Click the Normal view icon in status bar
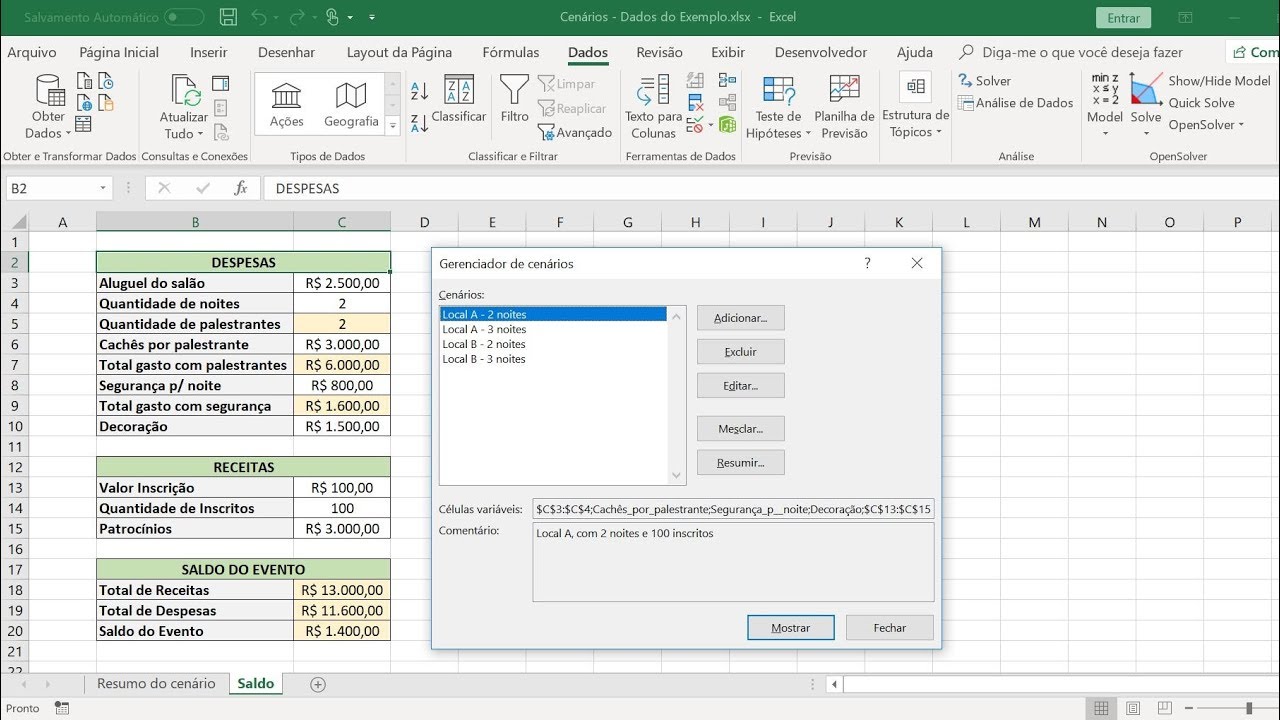The width and height of the screenshot is (1280, 720). 1101,708
